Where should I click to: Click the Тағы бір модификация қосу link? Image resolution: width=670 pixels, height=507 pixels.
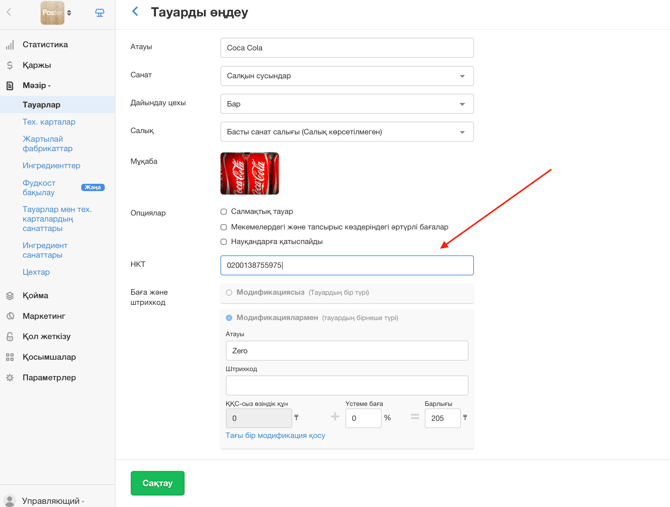(275, 435)
